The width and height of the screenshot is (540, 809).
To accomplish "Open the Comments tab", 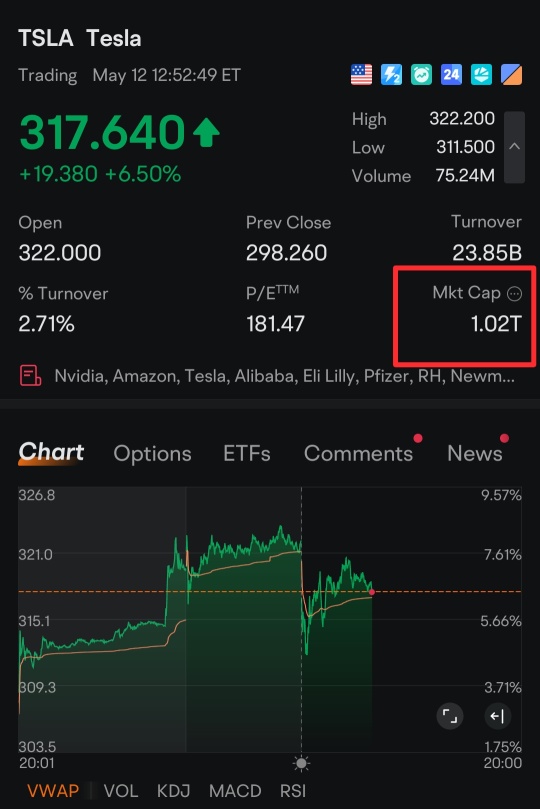I will (x=358, y=454).
